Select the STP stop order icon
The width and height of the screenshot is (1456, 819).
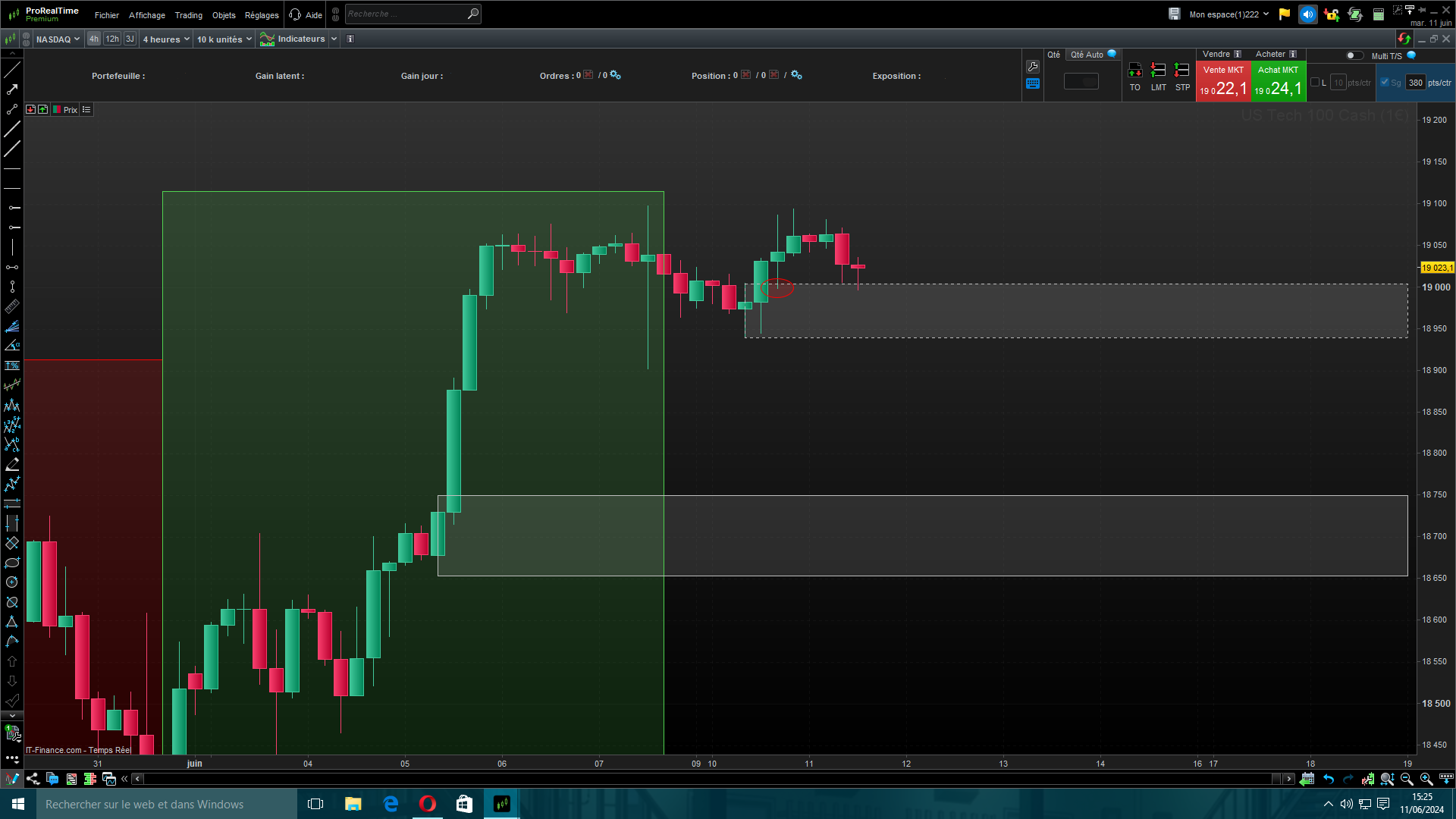(1181, 71)
